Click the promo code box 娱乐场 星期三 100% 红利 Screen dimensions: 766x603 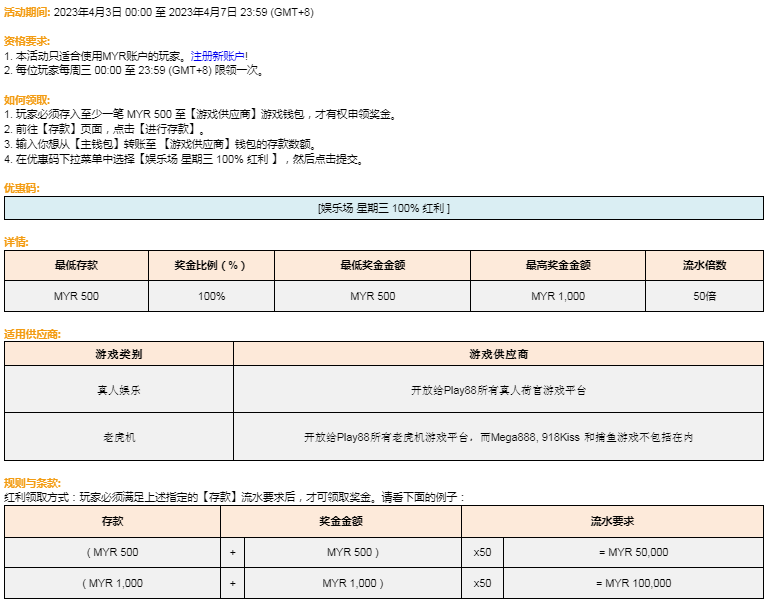[383, 208]
